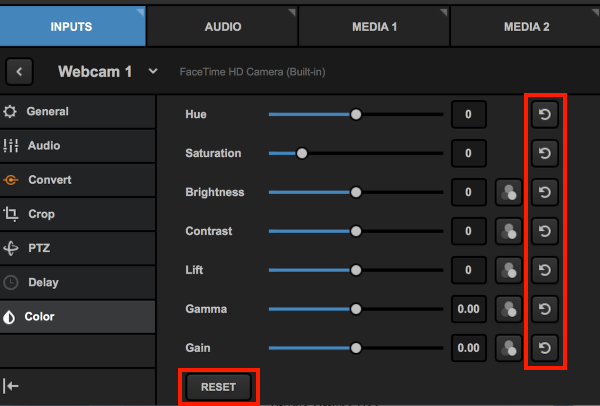Reset Brightness using its reset icon
600x406 pixels.
click(545, 192)
